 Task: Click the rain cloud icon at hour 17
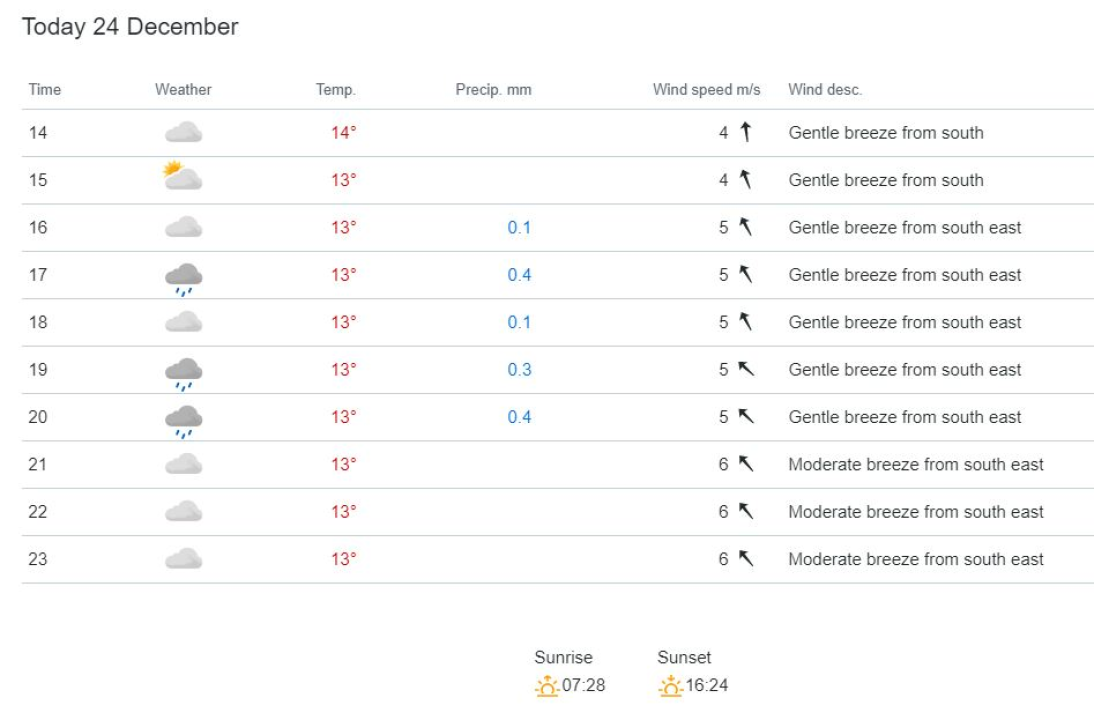(x=183, y=278)
